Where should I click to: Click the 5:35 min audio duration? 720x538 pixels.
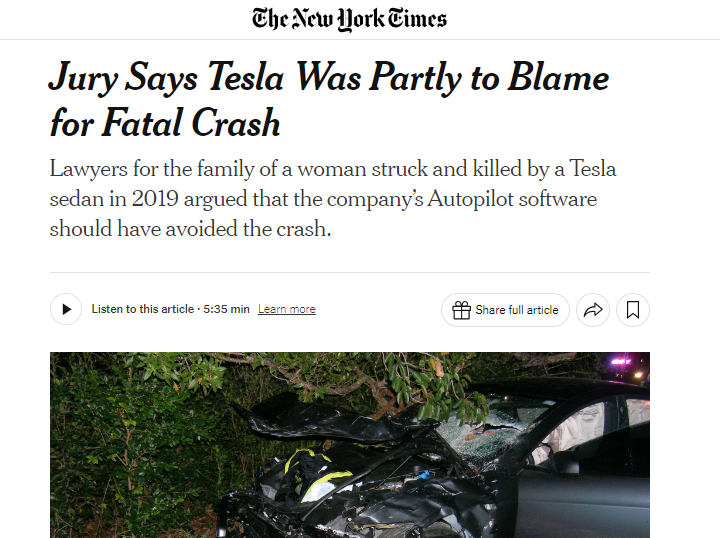[x=226, y=310]
